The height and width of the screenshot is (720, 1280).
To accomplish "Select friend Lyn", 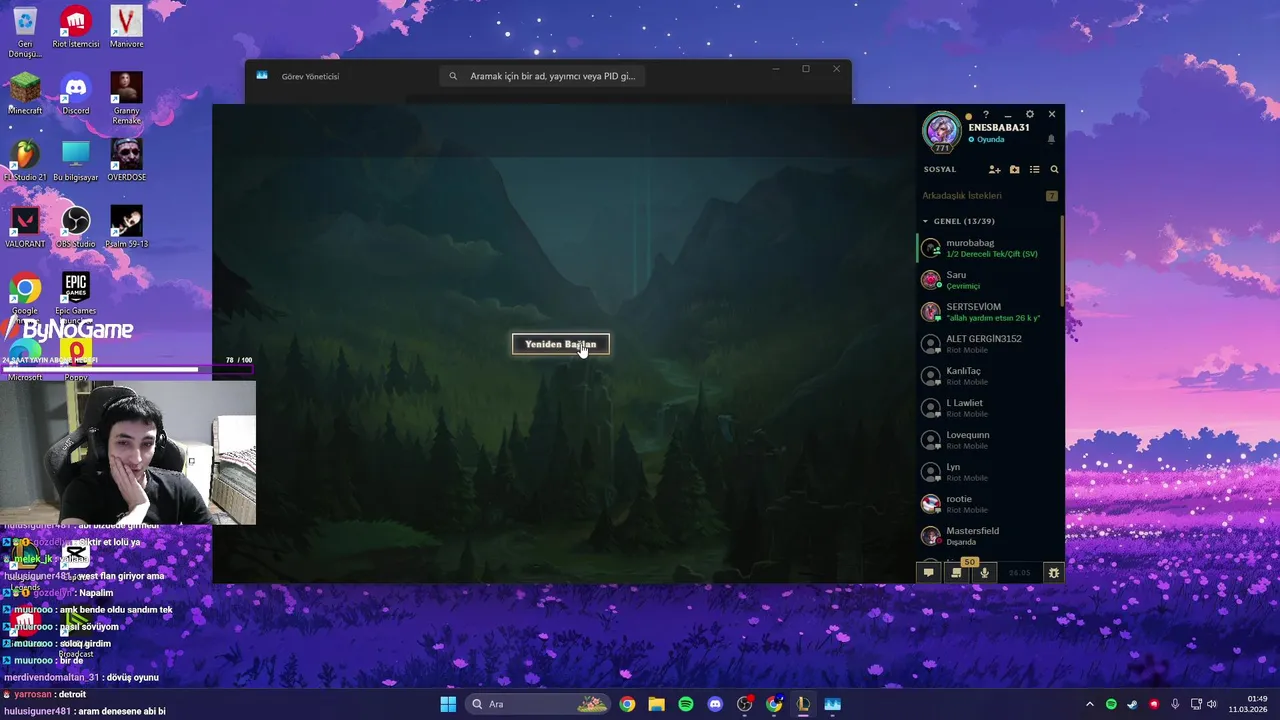I will [x=989, y=472].
